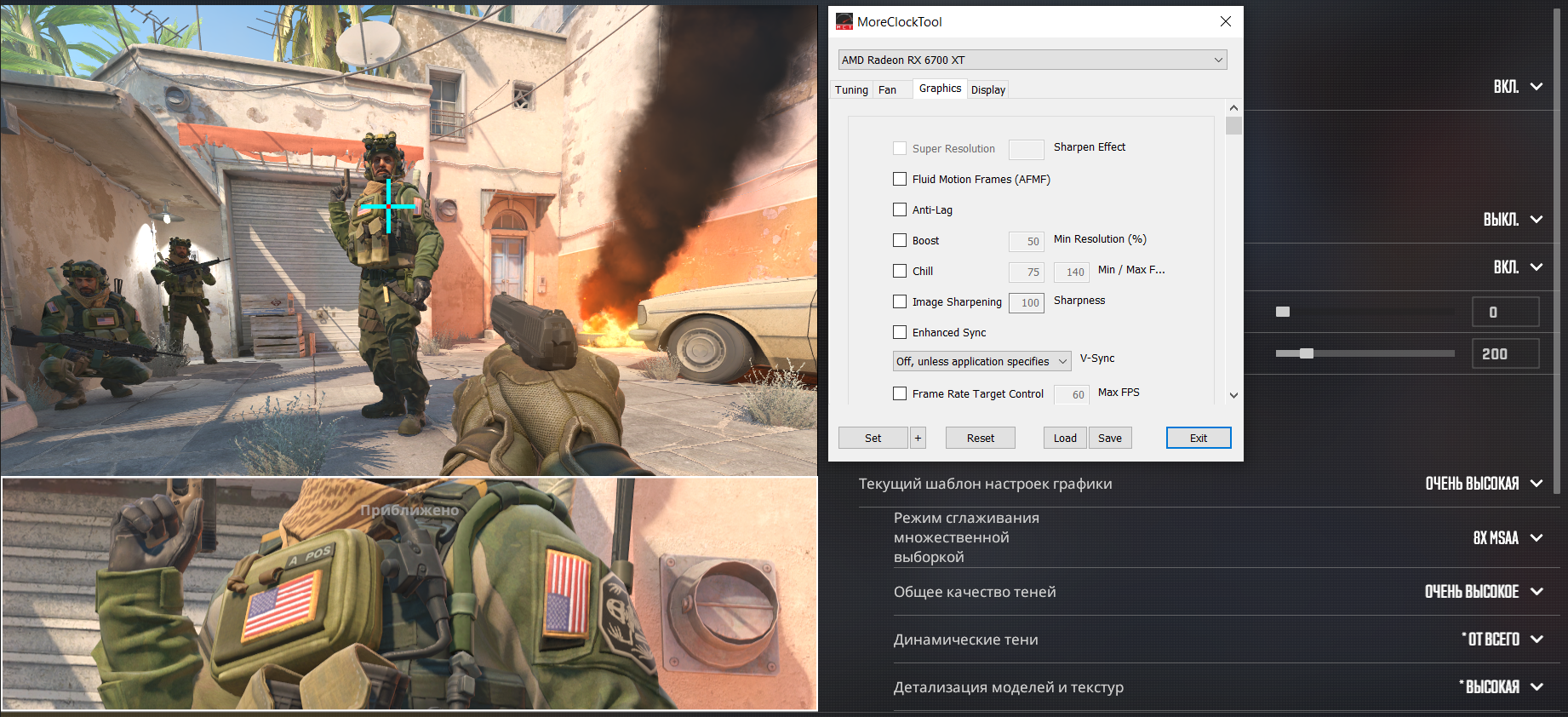The width and height of the screenshot is (1568, 717).
Task: Enable Fluid Motion Frames (AFMF) checkbox
Action: [x=900, y=179]
